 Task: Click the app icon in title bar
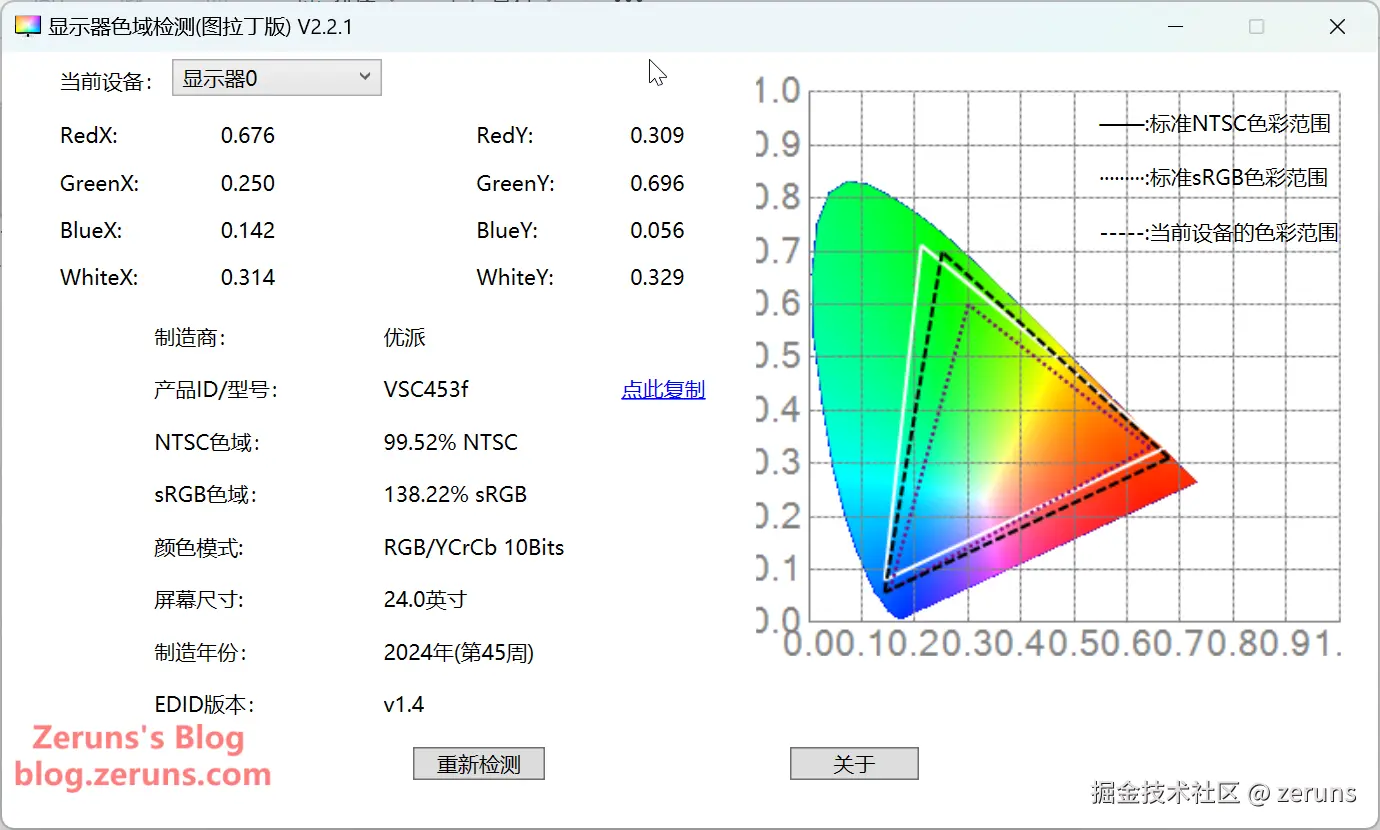[26, 27]
